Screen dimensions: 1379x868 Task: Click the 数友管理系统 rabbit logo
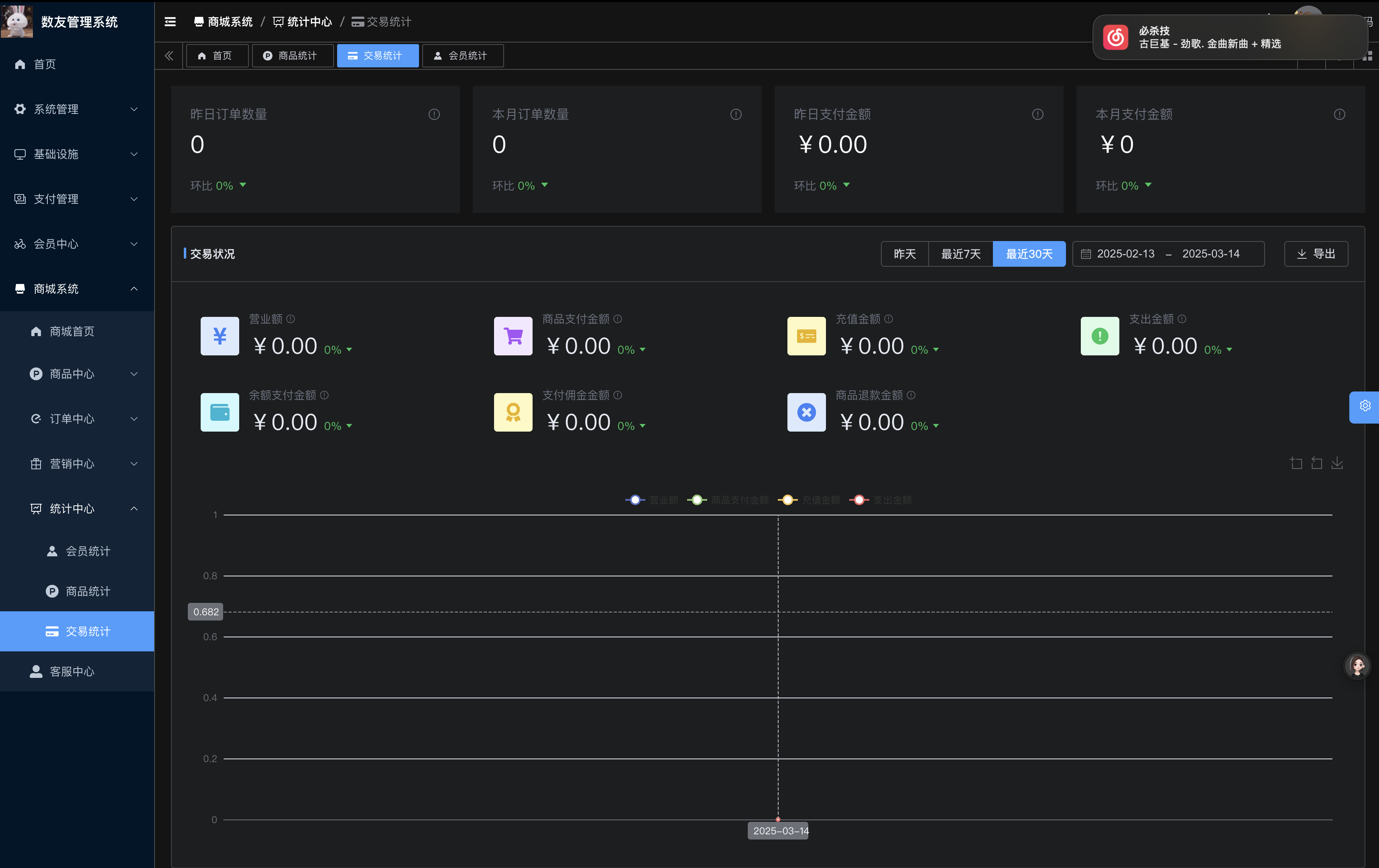point(17,21)
